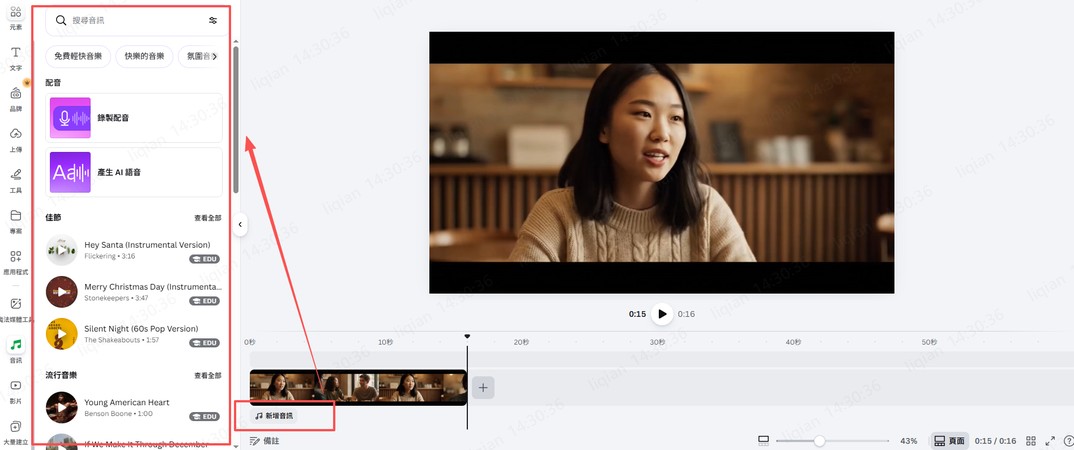Click the magnifier icon in audio search
This screenshot has width=1074, height=450.
coord(61,21)
